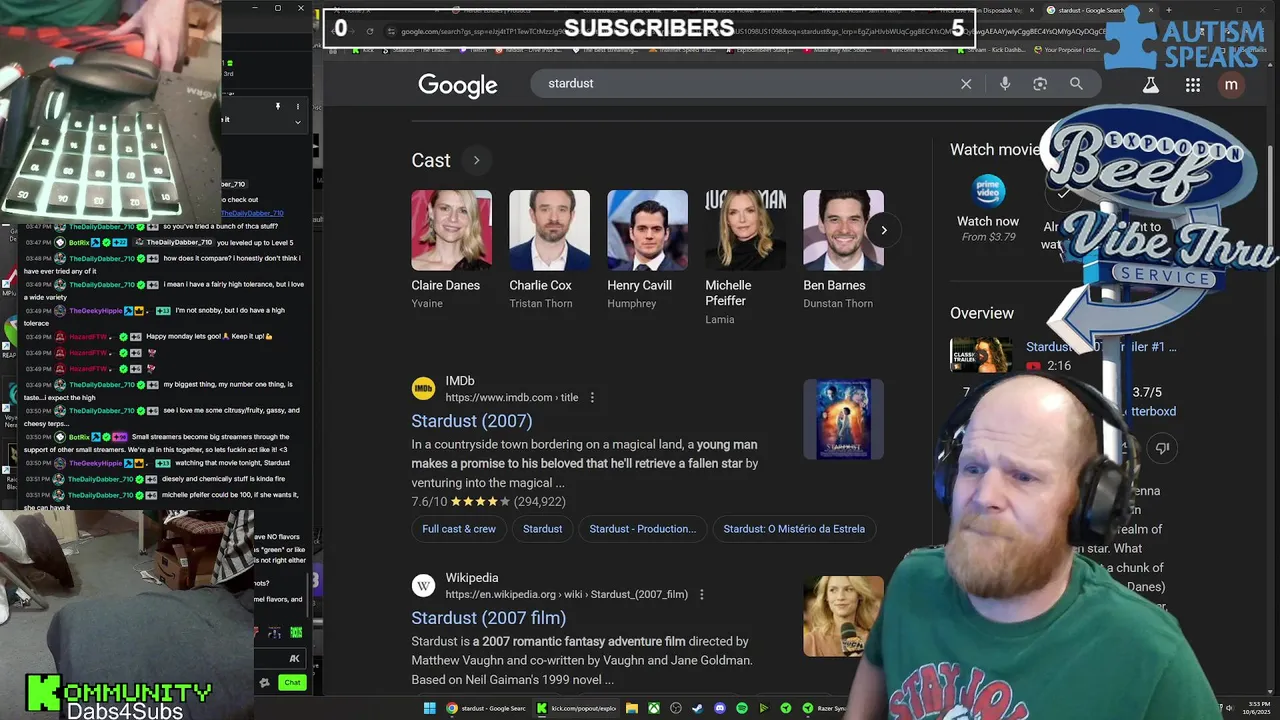Viewport: 1280px width, 720px height.
Task: Click the Full cast & crew chip
Action: click(459, 529)
